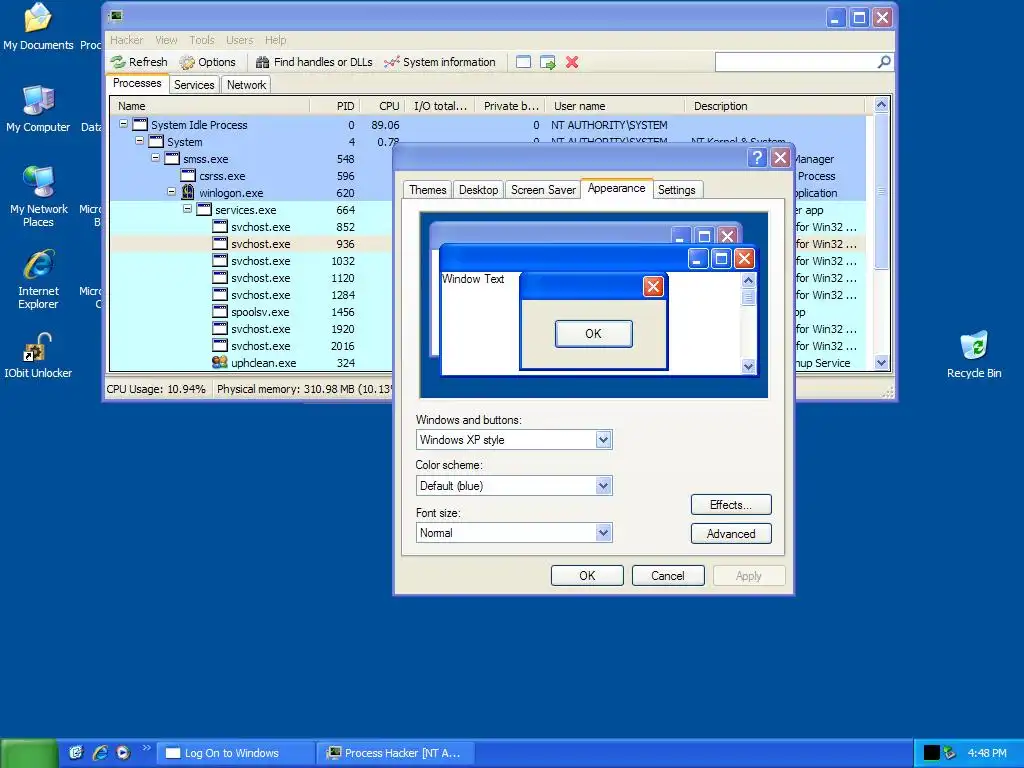Open System information graph window

coord(440,62)
